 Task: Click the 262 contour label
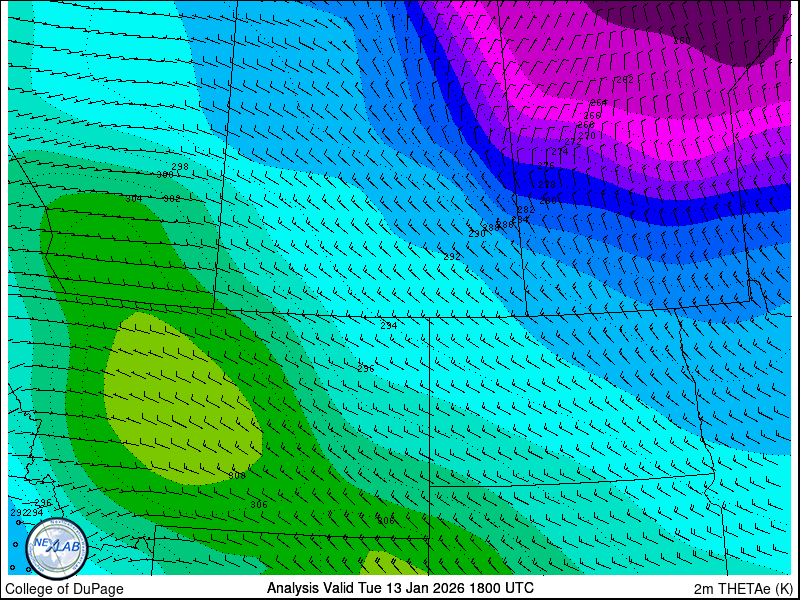625,79
